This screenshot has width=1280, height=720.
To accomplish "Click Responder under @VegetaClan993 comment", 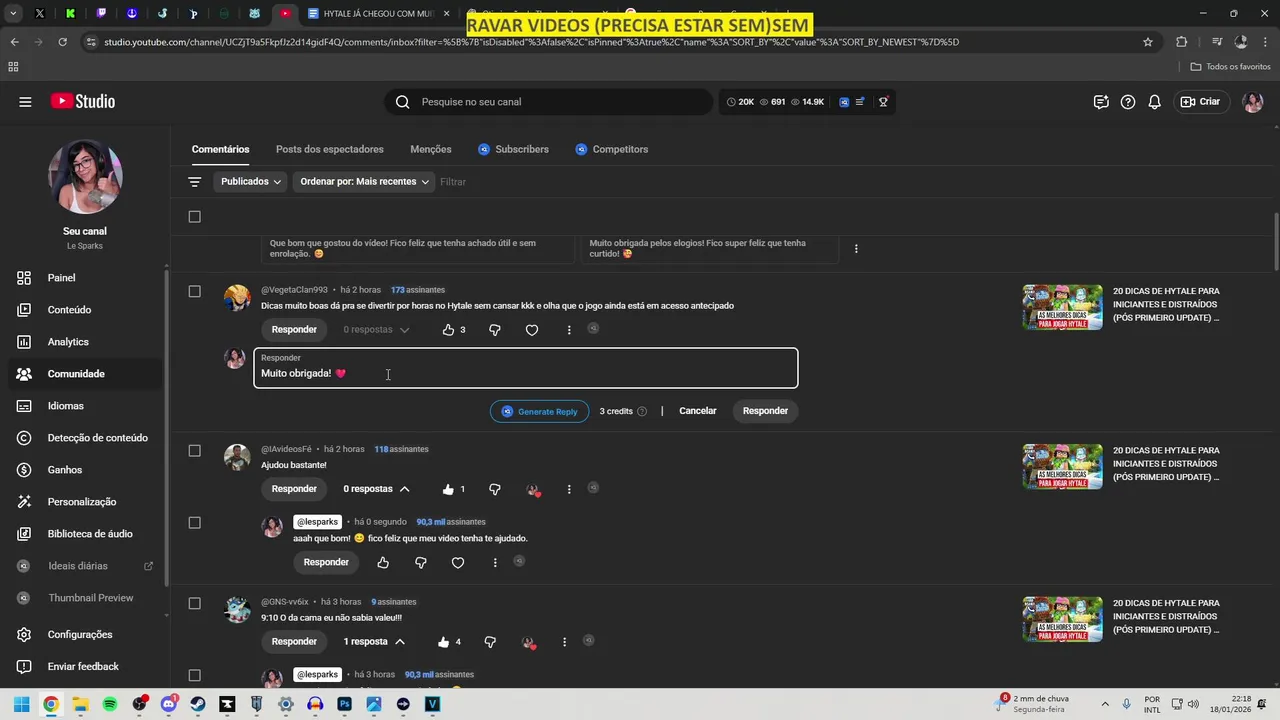I will 294,330.
